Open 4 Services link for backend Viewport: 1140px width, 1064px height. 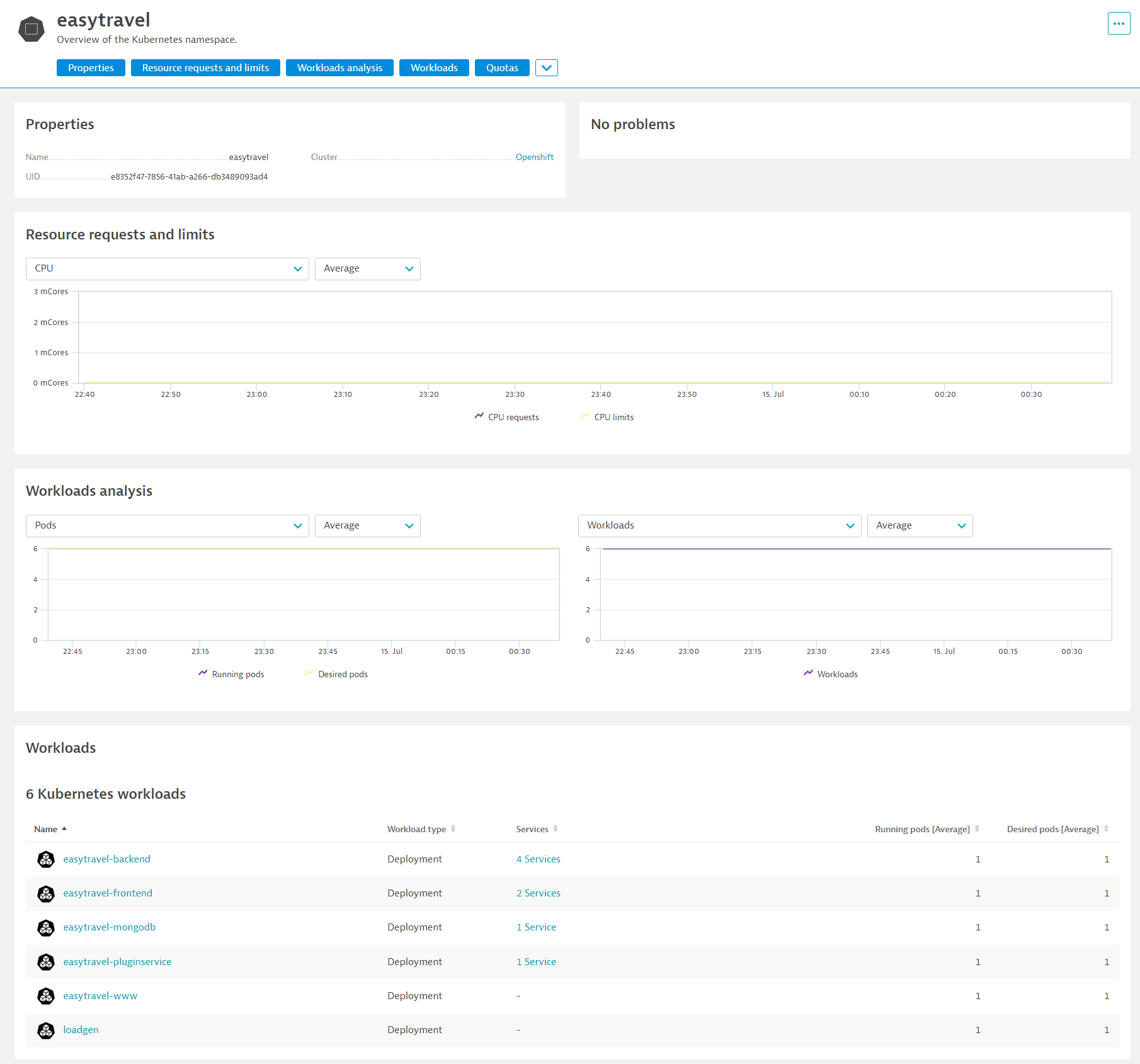click(539, 859)
